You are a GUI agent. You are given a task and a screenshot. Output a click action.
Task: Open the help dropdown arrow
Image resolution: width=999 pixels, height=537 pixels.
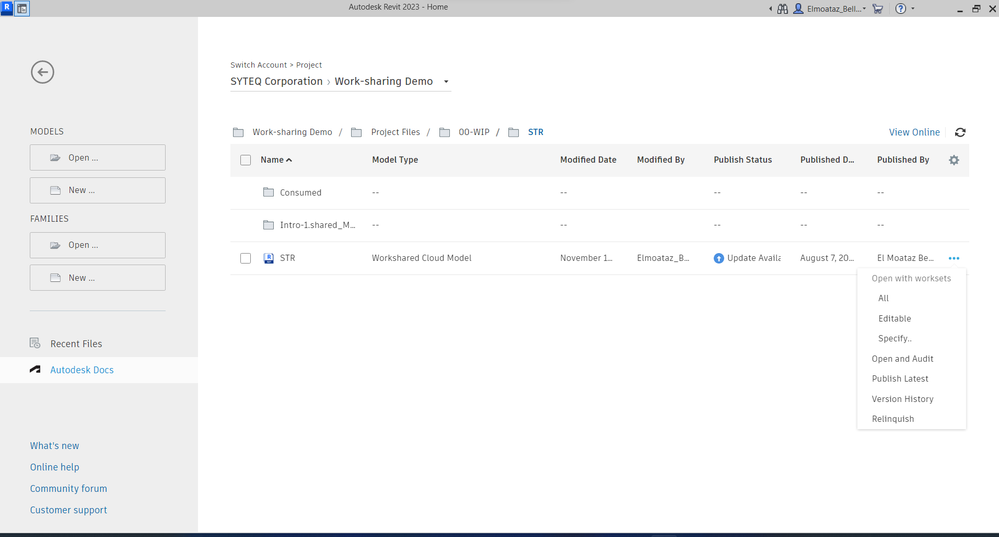pyautogui.click(x=913, y=9)
